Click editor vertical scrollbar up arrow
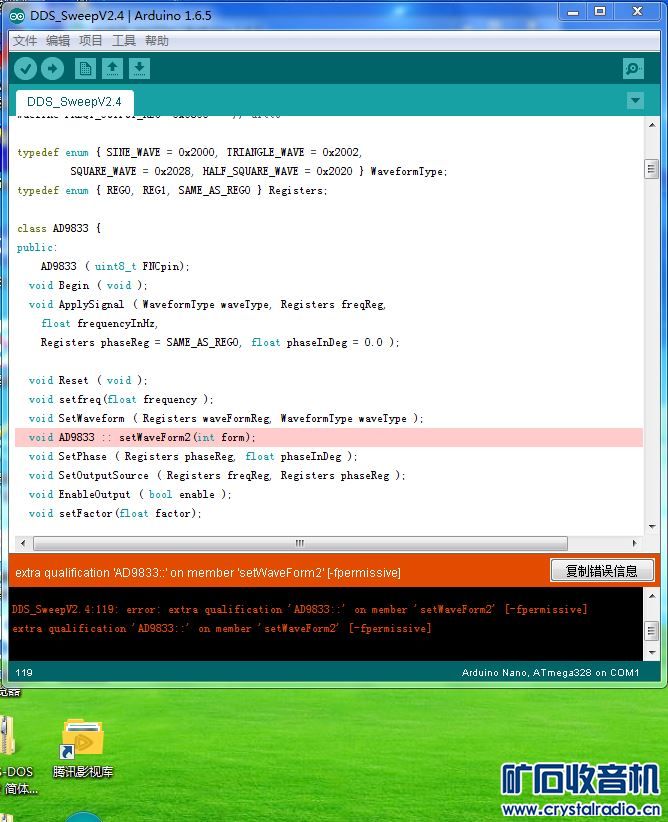 [x=651, y=125]
